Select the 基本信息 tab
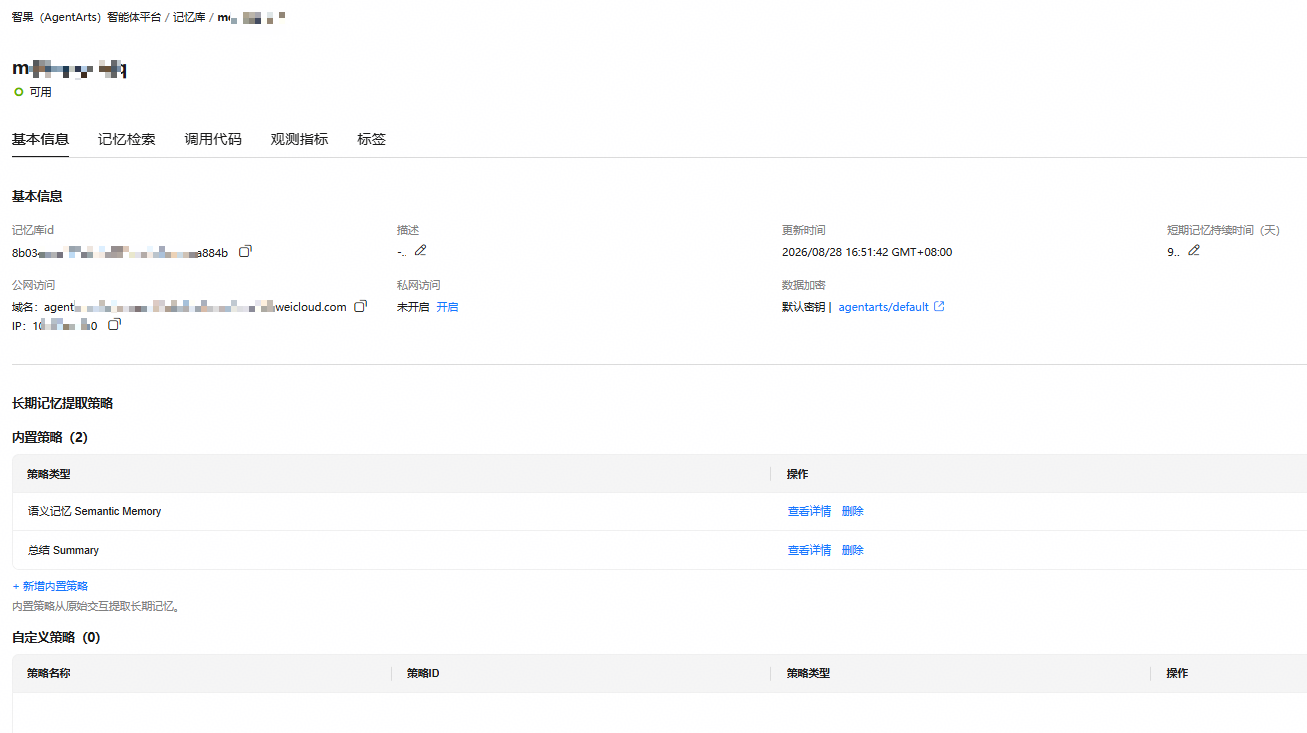 tap(40, 140)
